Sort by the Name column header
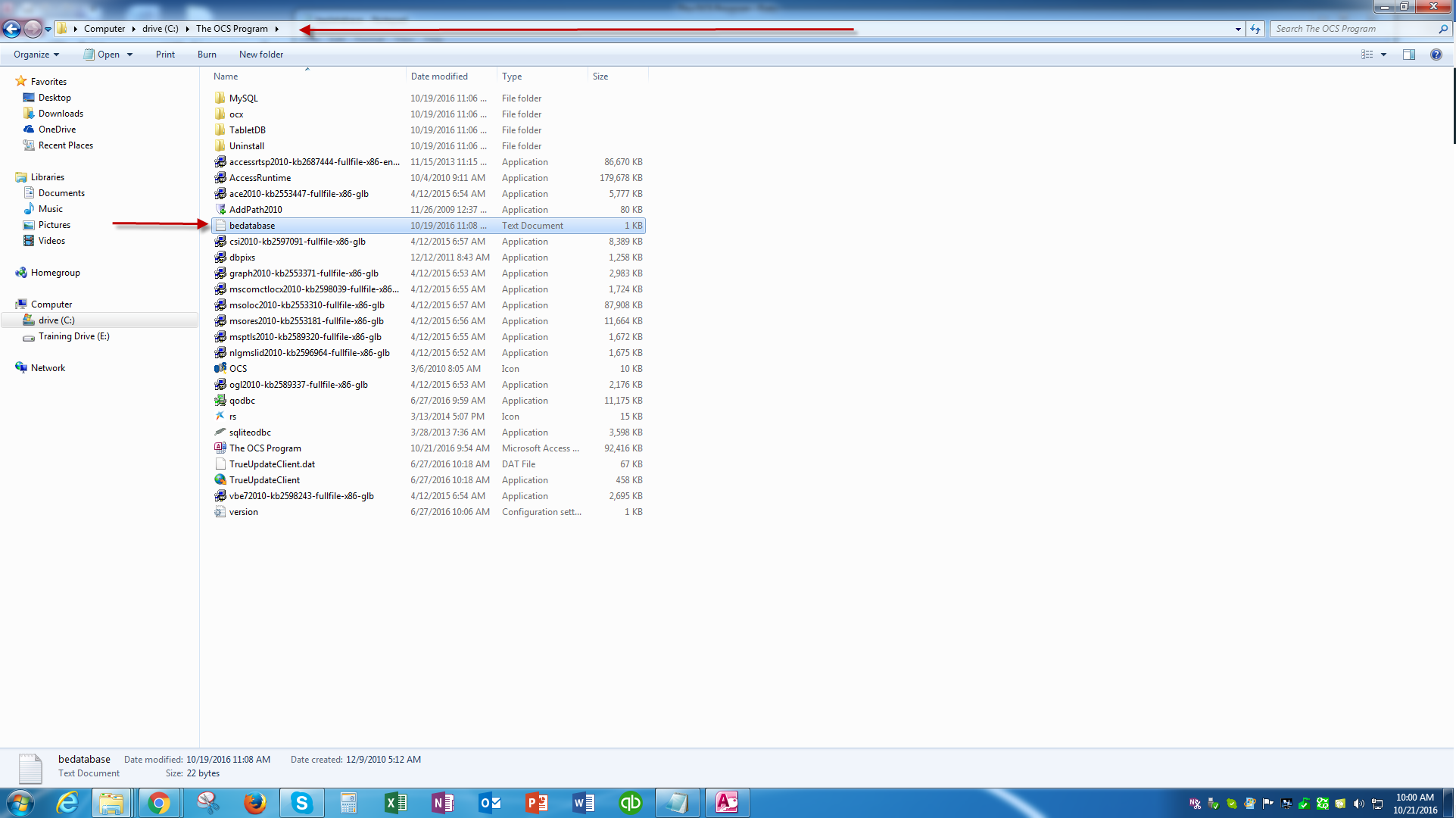The image size is (1456, 818). coord(307,76)
